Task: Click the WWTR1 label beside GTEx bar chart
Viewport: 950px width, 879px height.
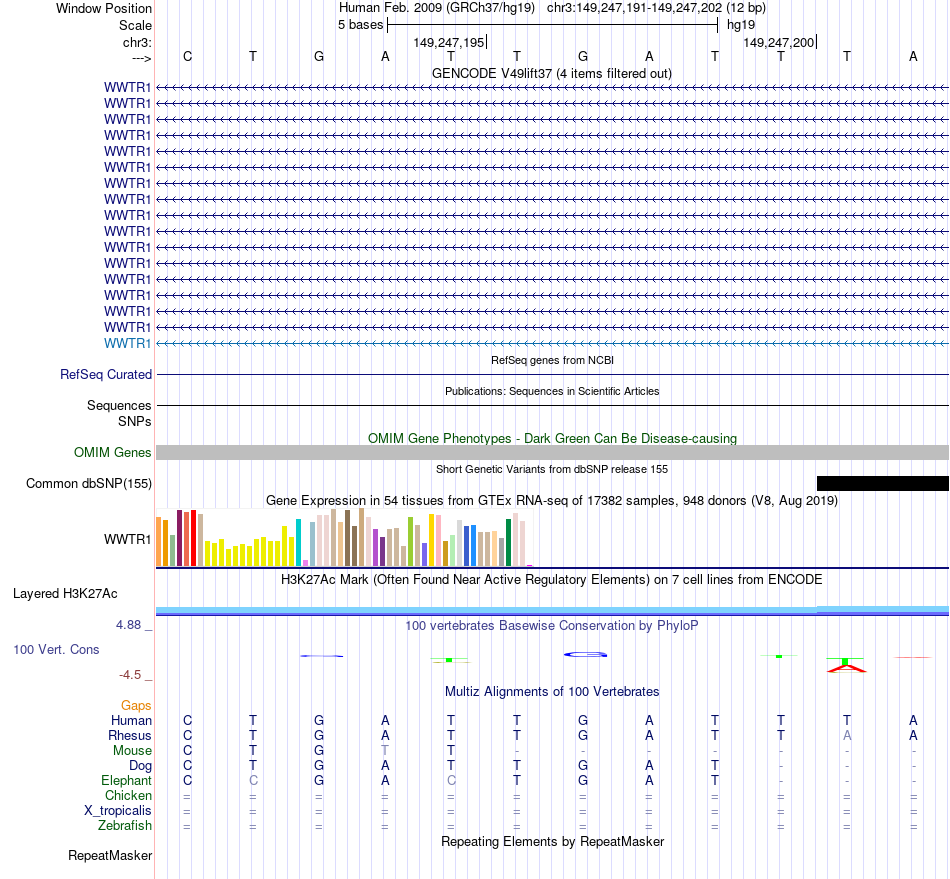Action: tap(127, 539)
